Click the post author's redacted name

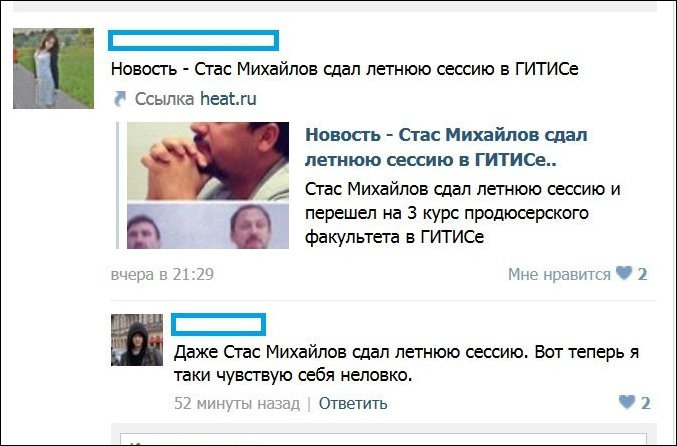[193, 41]
